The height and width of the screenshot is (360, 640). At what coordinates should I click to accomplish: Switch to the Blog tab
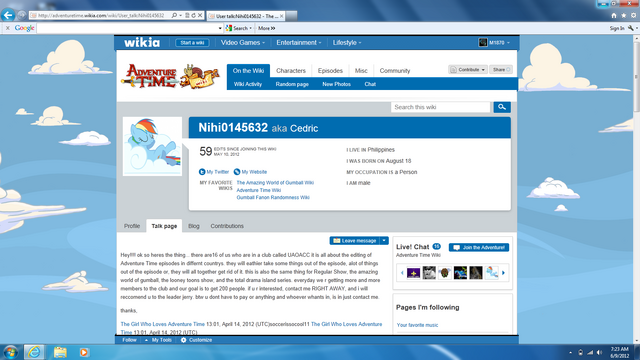tap(194, 226)
